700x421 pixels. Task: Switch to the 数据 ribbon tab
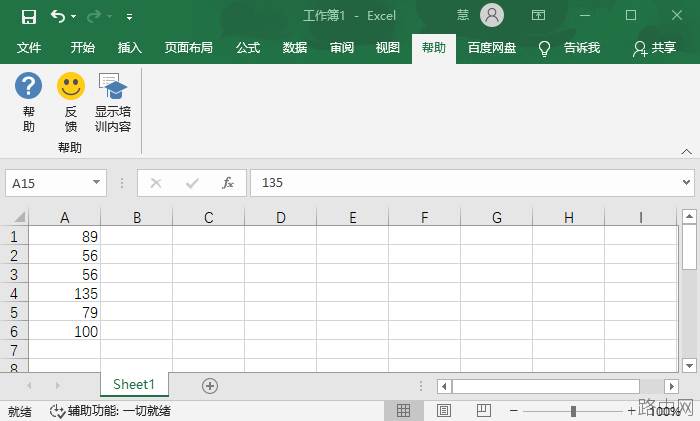pos(295,47)
